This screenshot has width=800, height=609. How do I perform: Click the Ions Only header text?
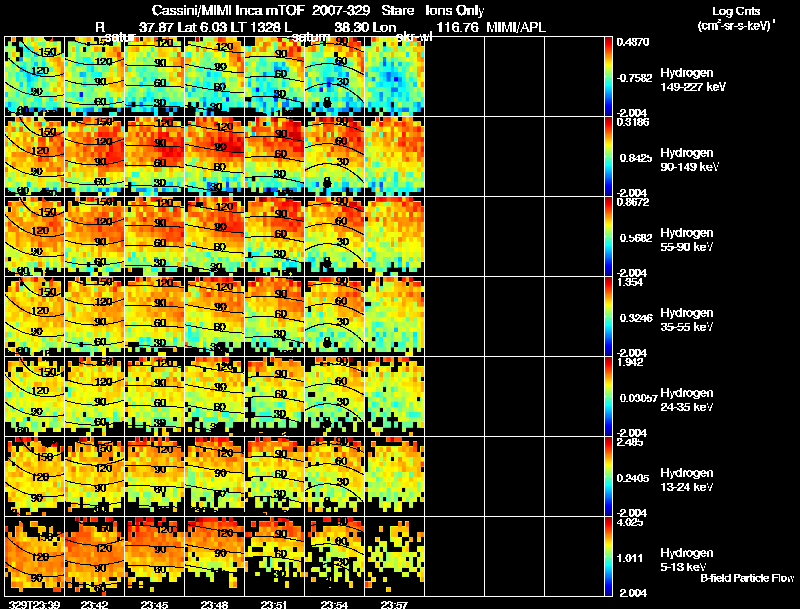click(455, 11)
